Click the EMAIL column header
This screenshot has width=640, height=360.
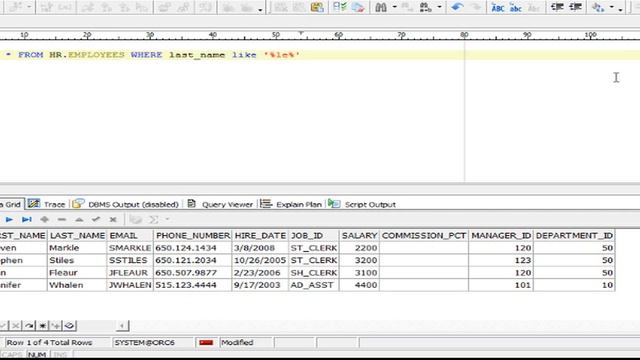[130, 236]
